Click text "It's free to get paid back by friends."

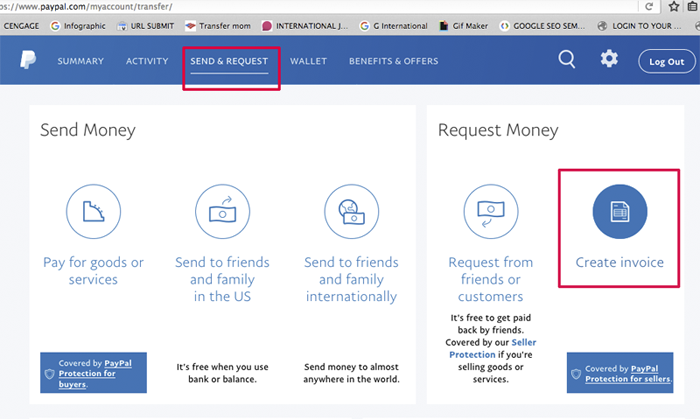pos(491,324)
